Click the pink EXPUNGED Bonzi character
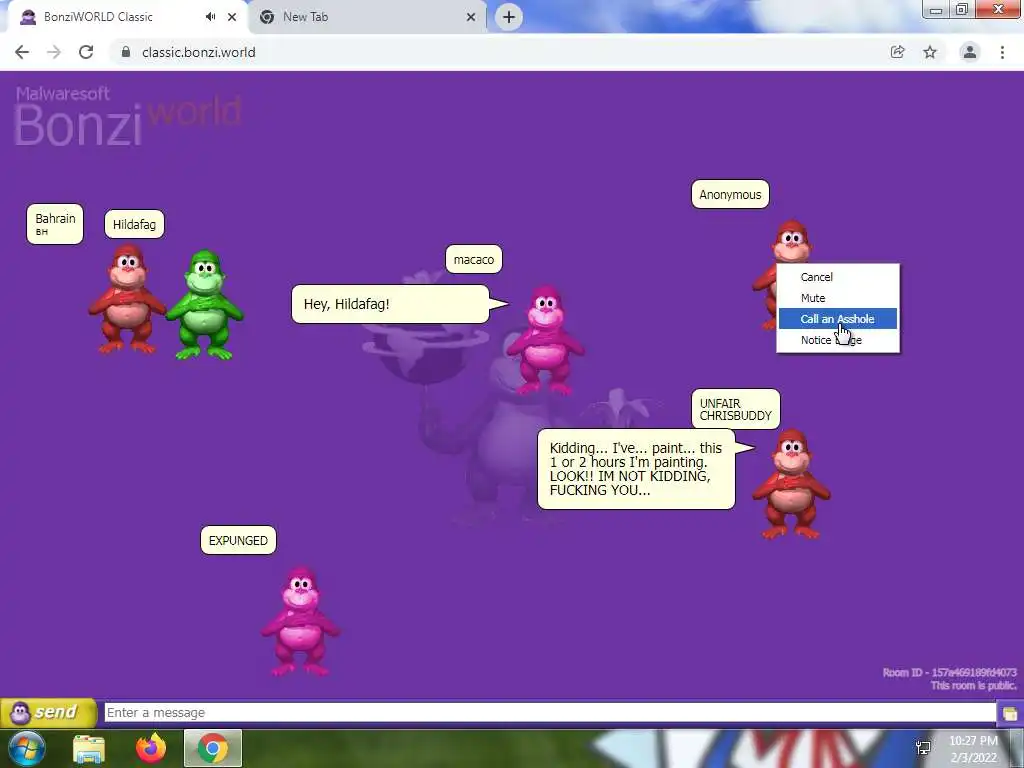 pyautogui.click(x=300, y=621)
